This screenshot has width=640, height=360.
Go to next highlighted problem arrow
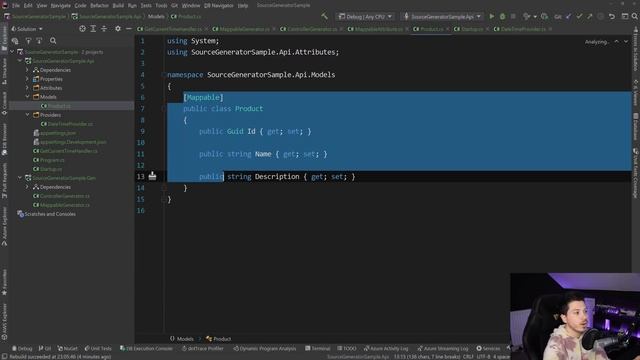626,42
